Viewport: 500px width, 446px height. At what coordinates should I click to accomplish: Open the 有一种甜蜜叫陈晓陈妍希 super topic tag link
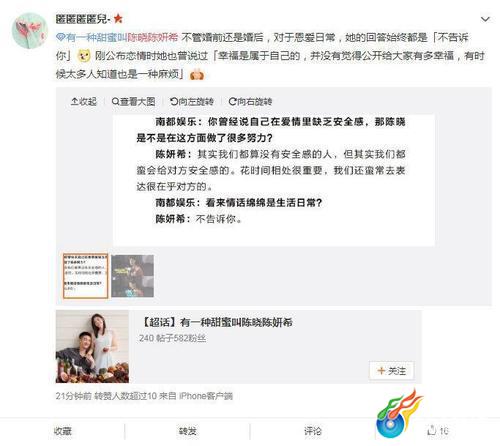click(117, 37)
